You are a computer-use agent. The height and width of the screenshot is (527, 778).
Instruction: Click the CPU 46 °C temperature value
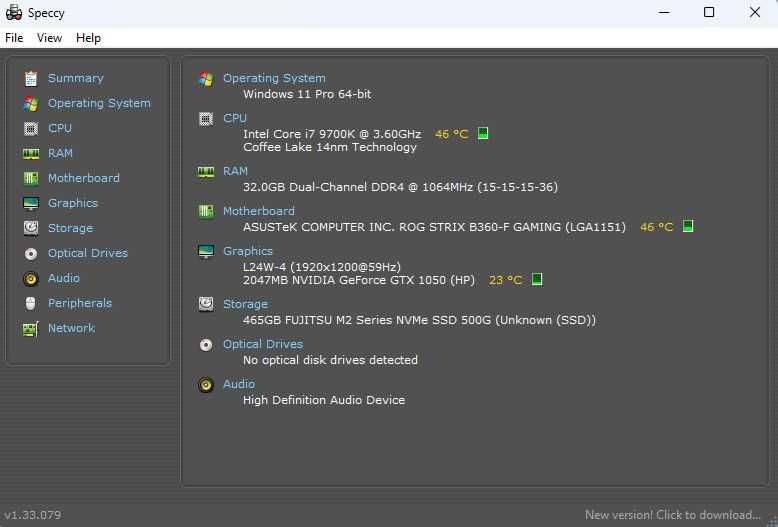[x=451, y=134]
